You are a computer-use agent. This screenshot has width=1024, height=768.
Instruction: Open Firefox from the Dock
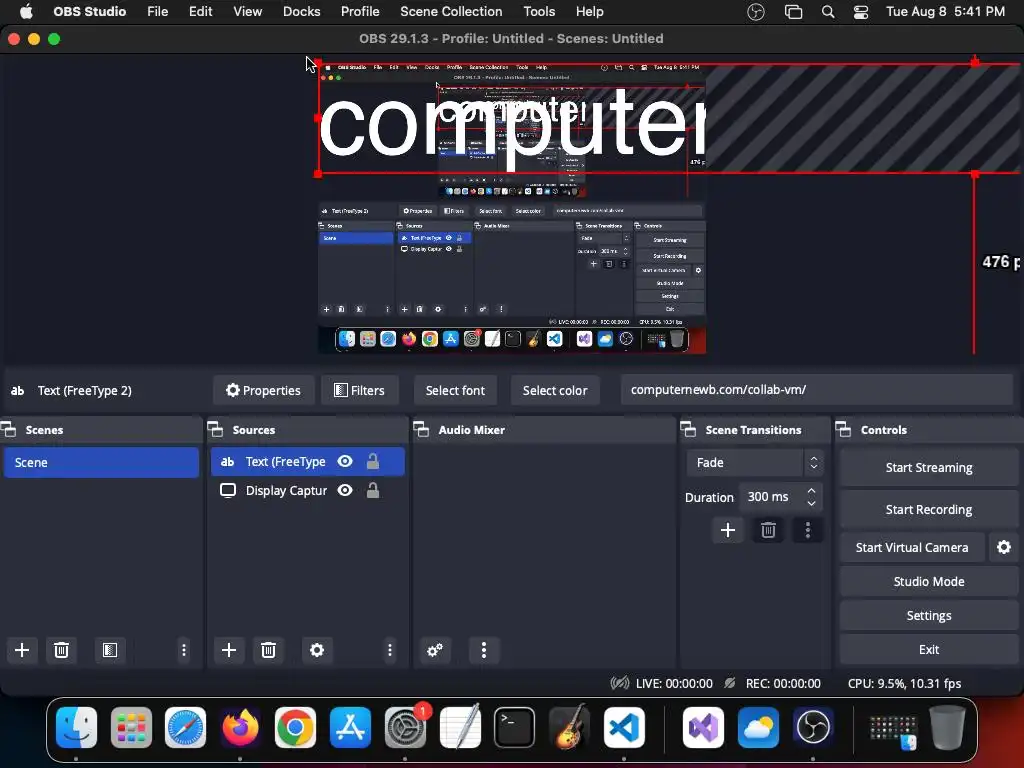(240, 727)
